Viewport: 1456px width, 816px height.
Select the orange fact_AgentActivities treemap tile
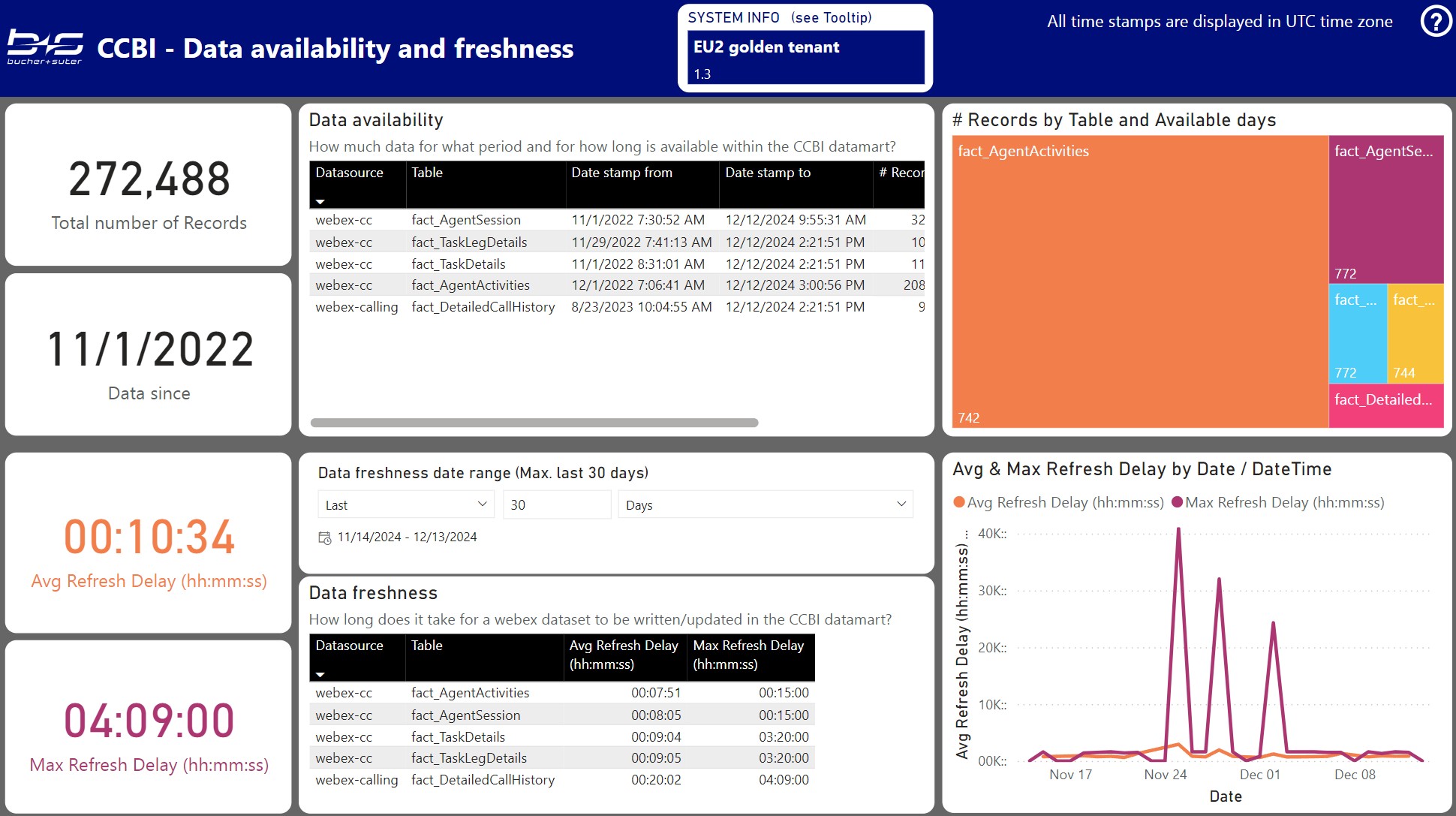pyautogui.click(x=1140, y=282)
